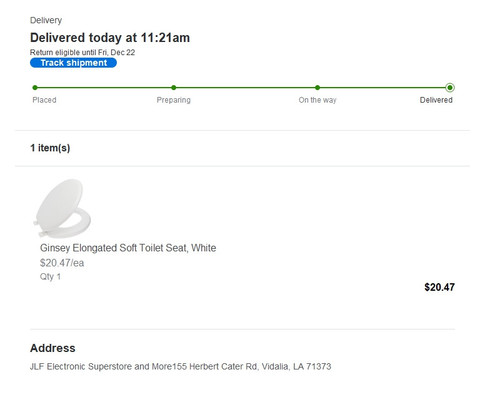The image size is (500, 414).
Task: Click the 1 item(s) heading
Action: [x=50, y=148]
